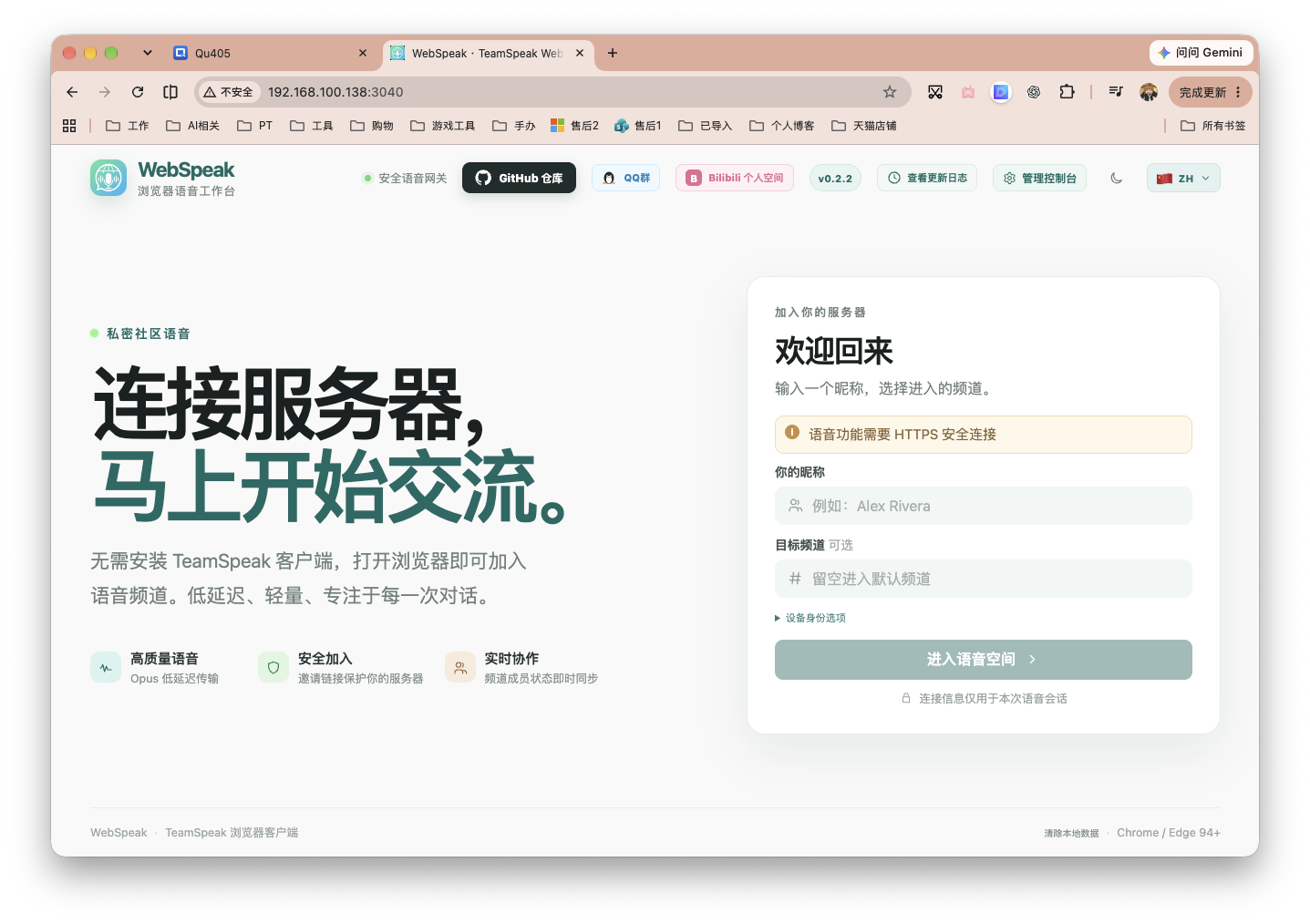
Task: Click the 实时协作 users icon
Action: tap(460, 667)
